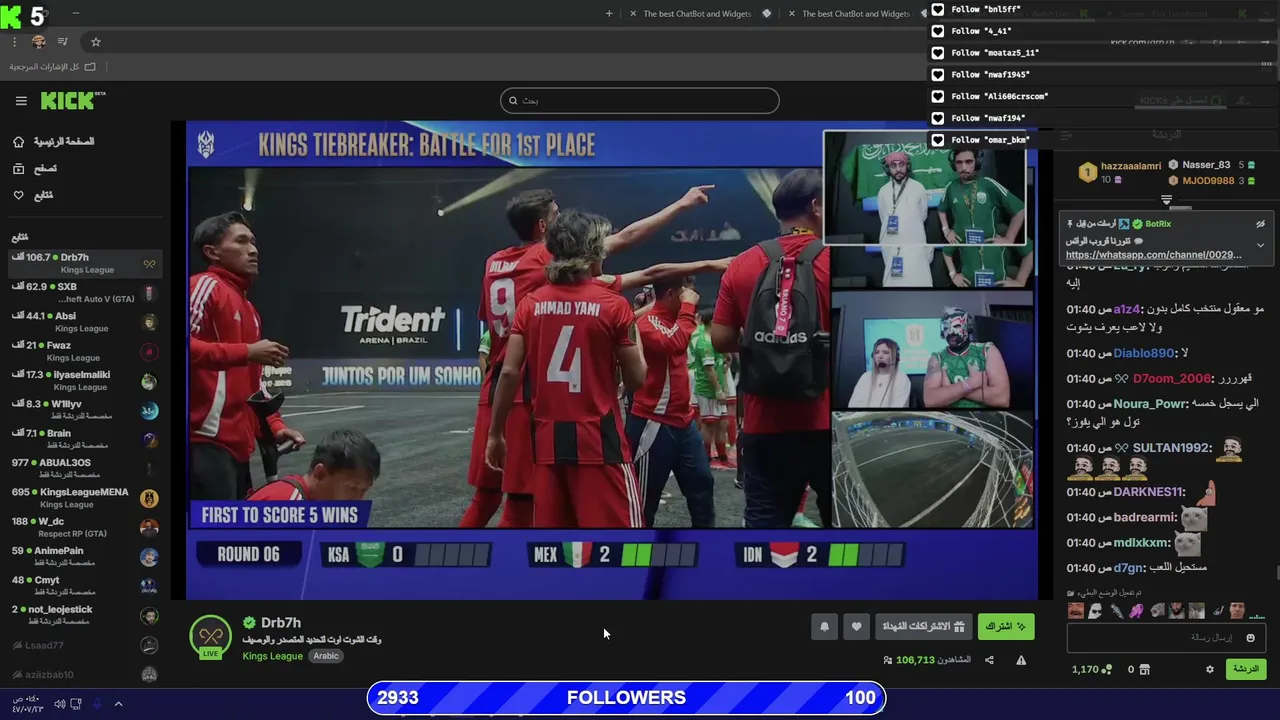Screen dimensions: 1280x720
Task: Click the search magnifier icon
Action: click(513, 100)
